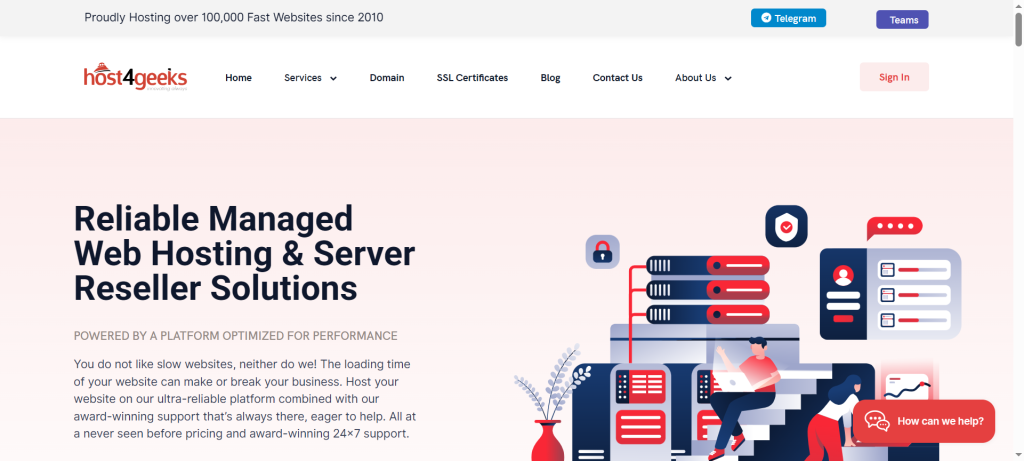This screenshot has width=1024, height=461.
Task: Go to the Domain page
Action: 387,78
